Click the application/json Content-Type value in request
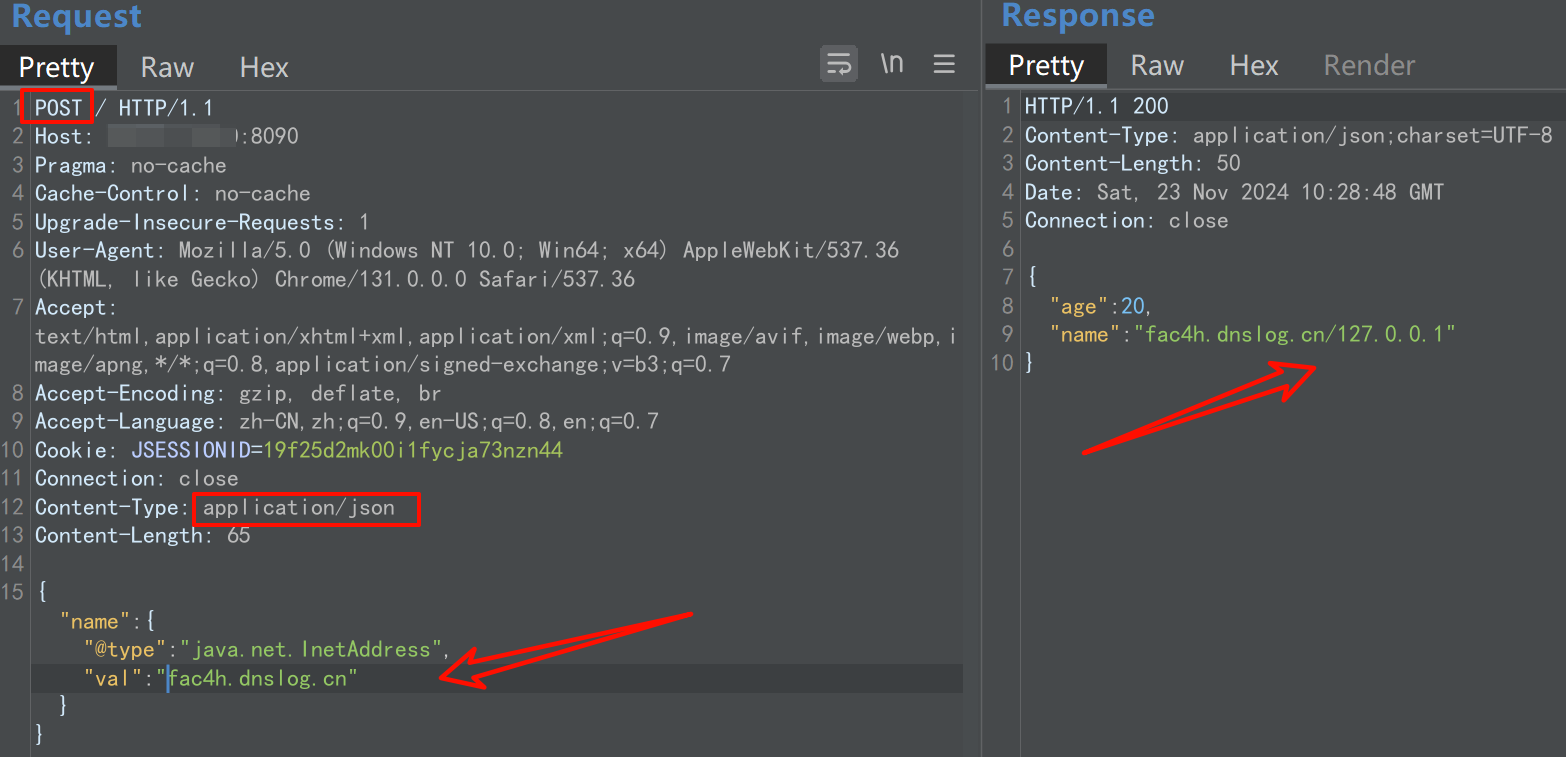 coord(299,508)
